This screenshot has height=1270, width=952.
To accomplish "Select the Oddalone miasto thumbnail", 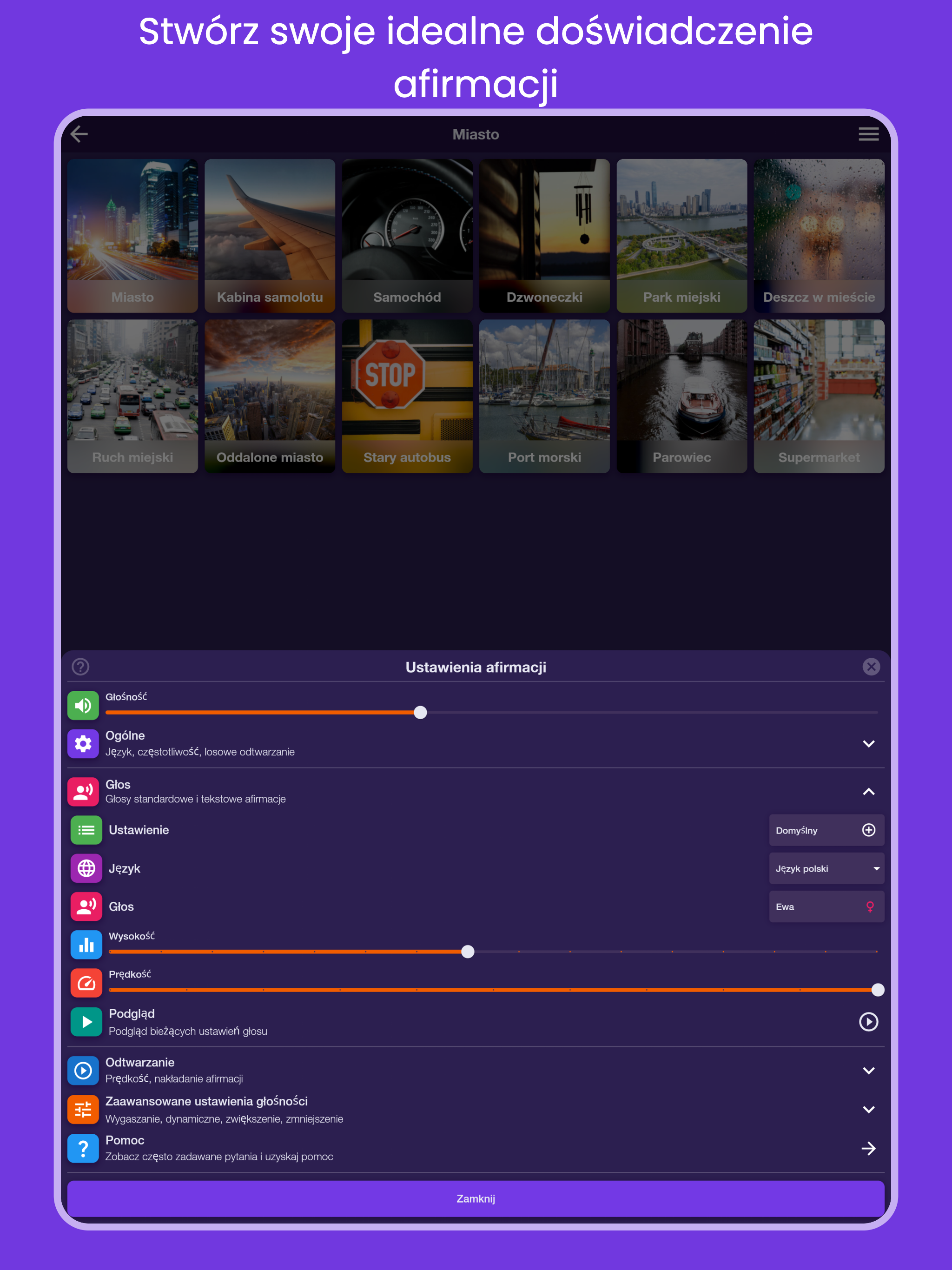I will coord(270,396).
